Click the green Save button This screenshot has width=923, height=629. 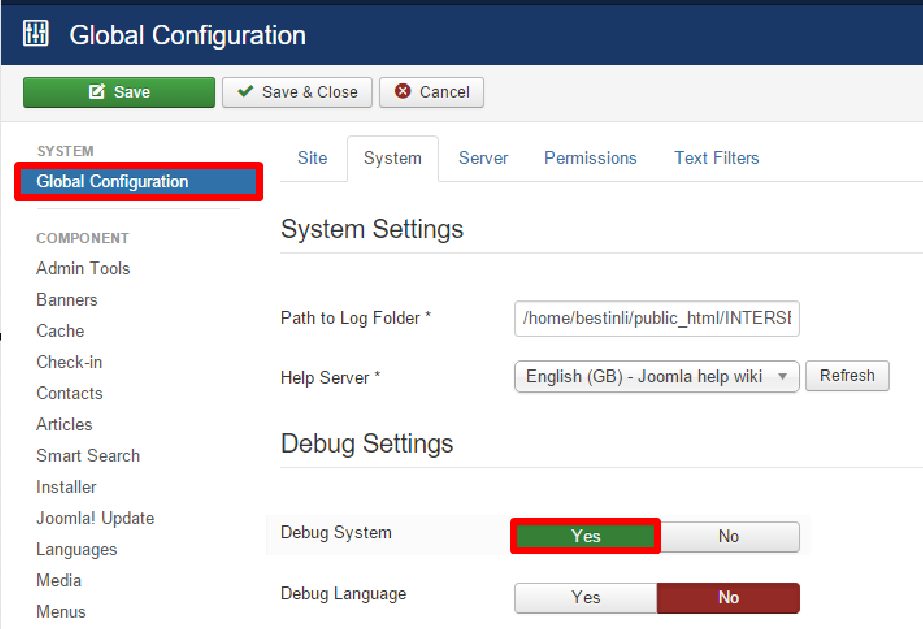pyautogui.click(x=119, y=92)
